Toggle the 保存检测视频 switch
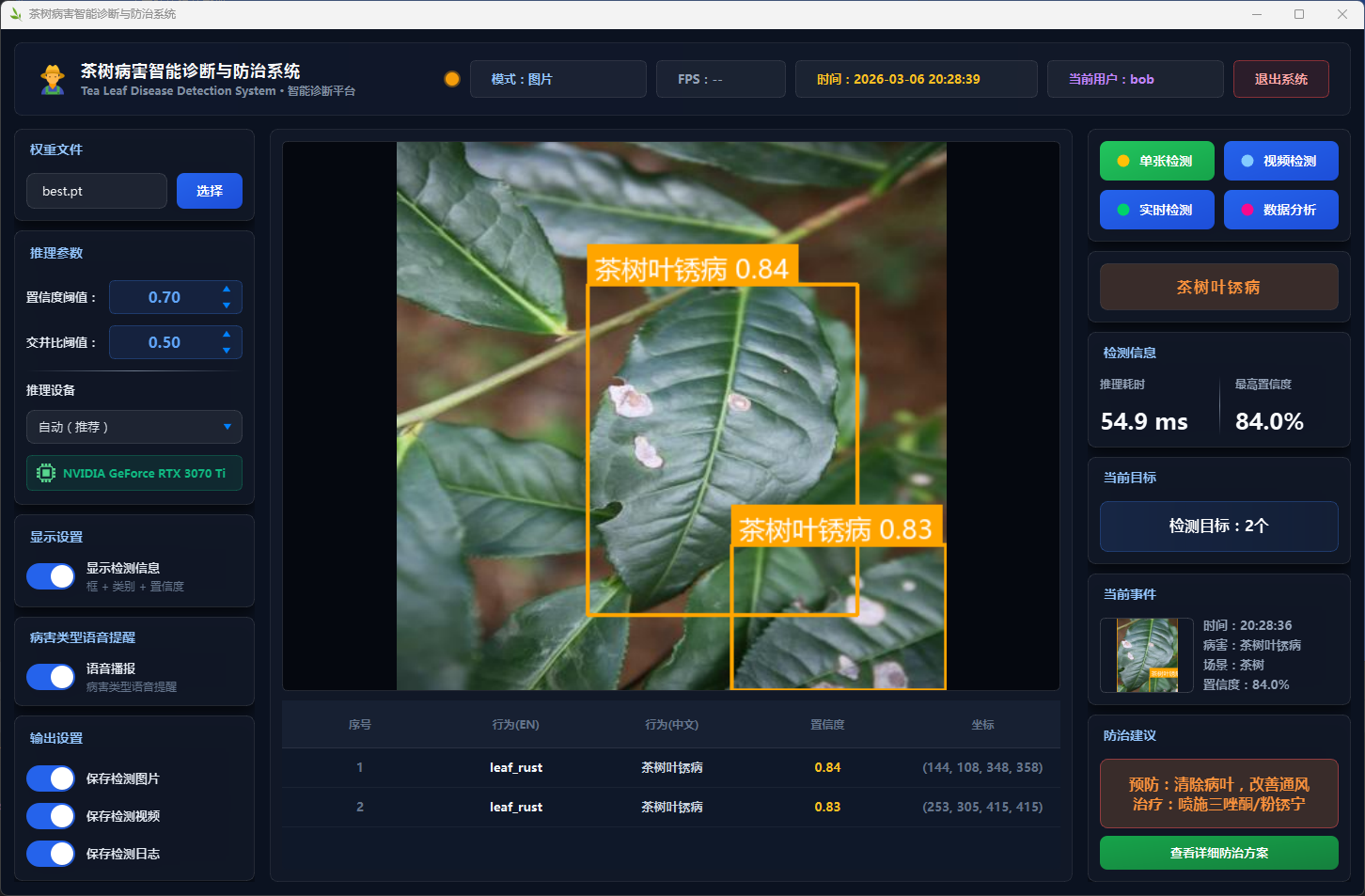 (x=51, y=816)
